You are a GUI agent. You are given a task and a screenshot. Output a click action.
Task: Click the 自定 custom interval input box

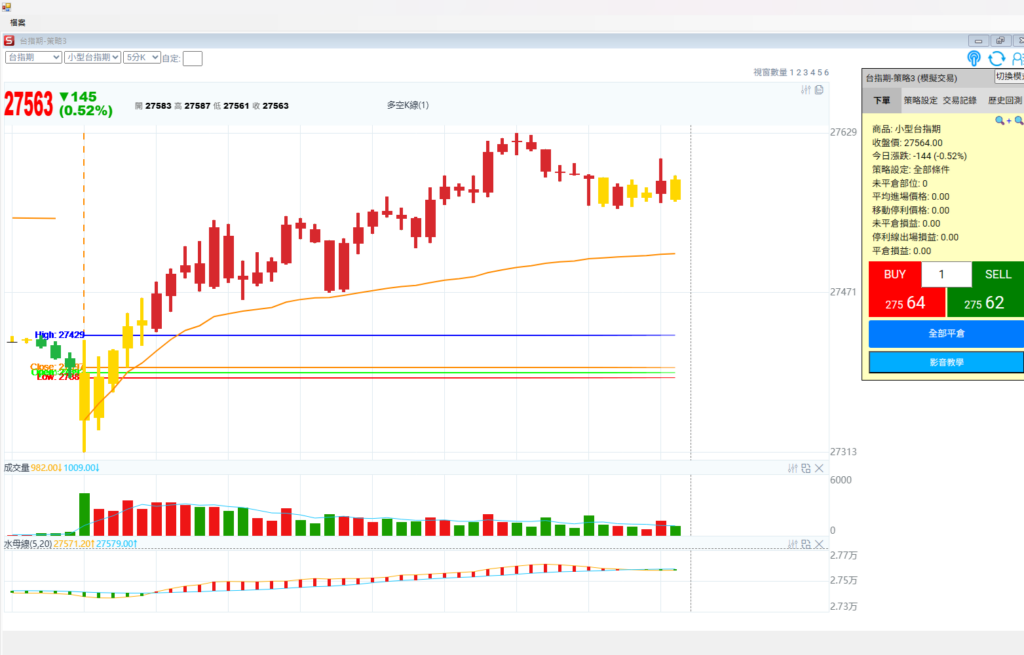pos(192,59)
